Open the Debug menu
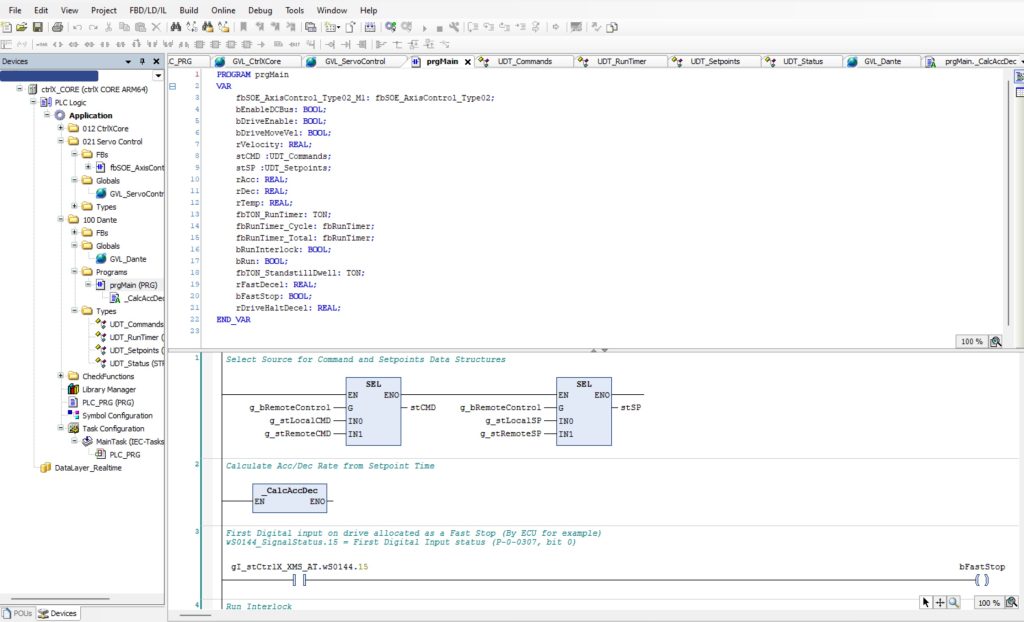 pos(259,10)
